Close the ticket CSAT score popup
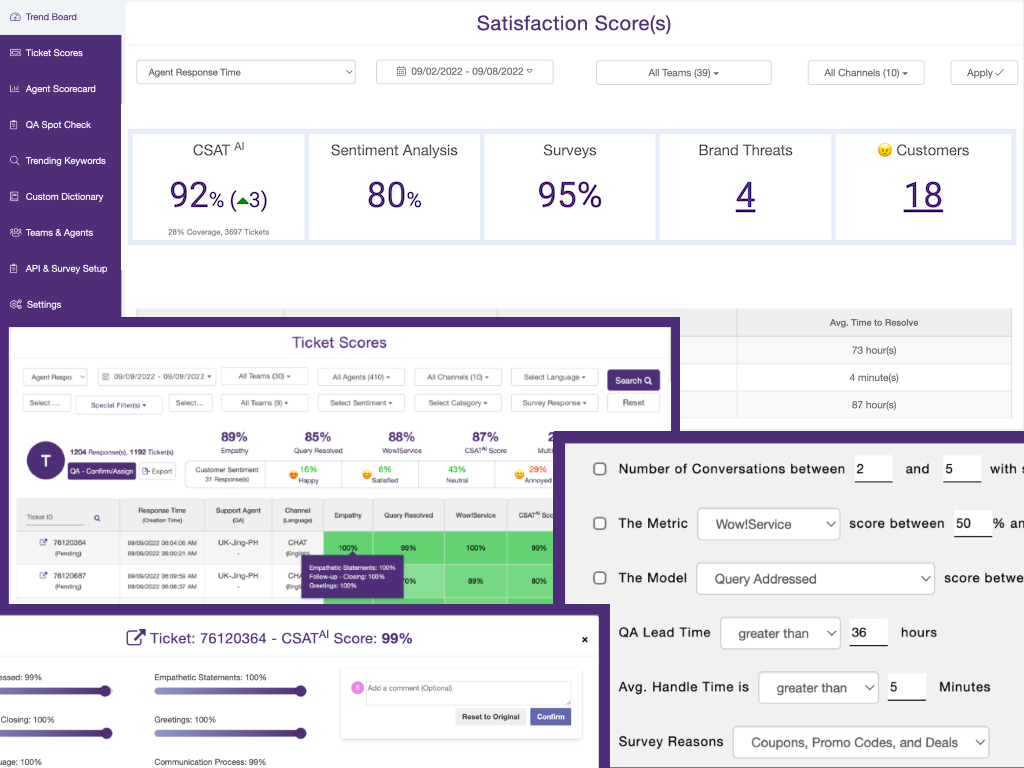This screenshot has width=1024, height=768. pos(585,640)
